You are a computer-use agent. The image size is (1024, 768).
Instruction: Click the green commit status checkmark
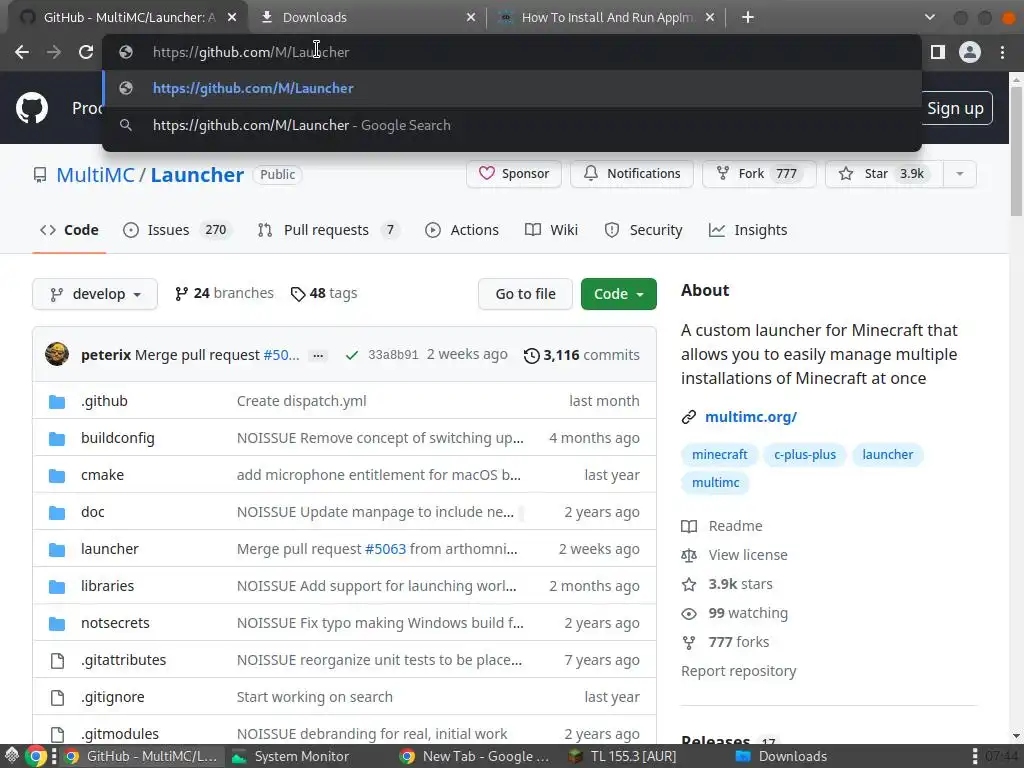click(351, 355)
